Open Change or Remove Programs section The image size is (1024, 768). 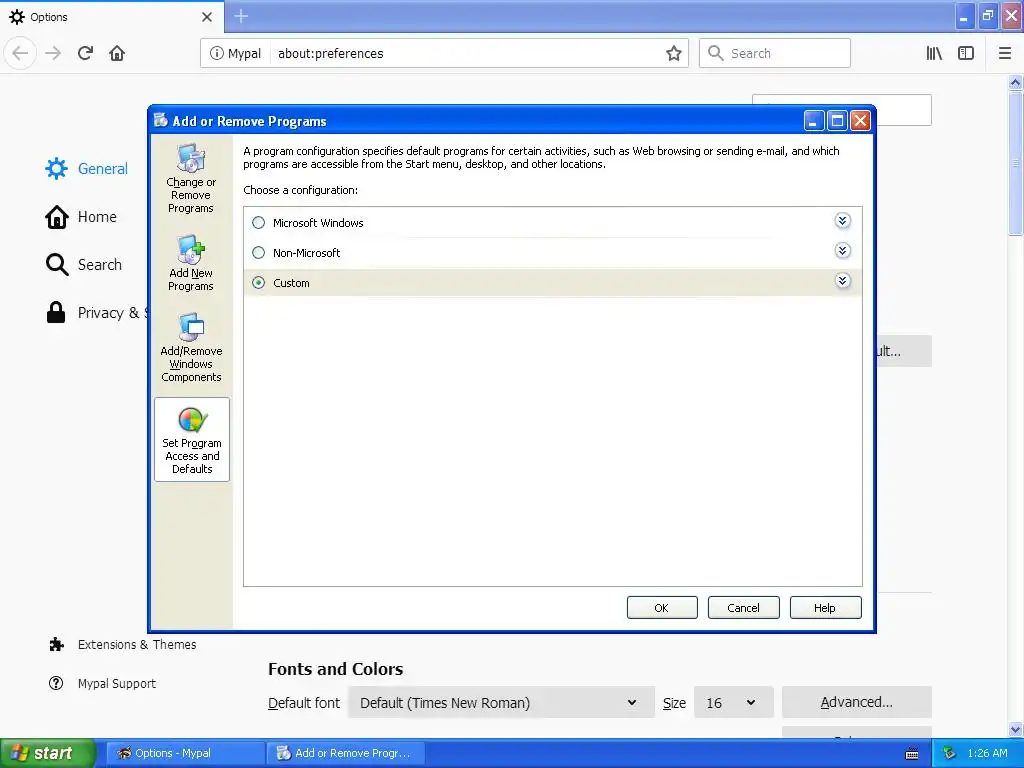click(x=191, y=178)
